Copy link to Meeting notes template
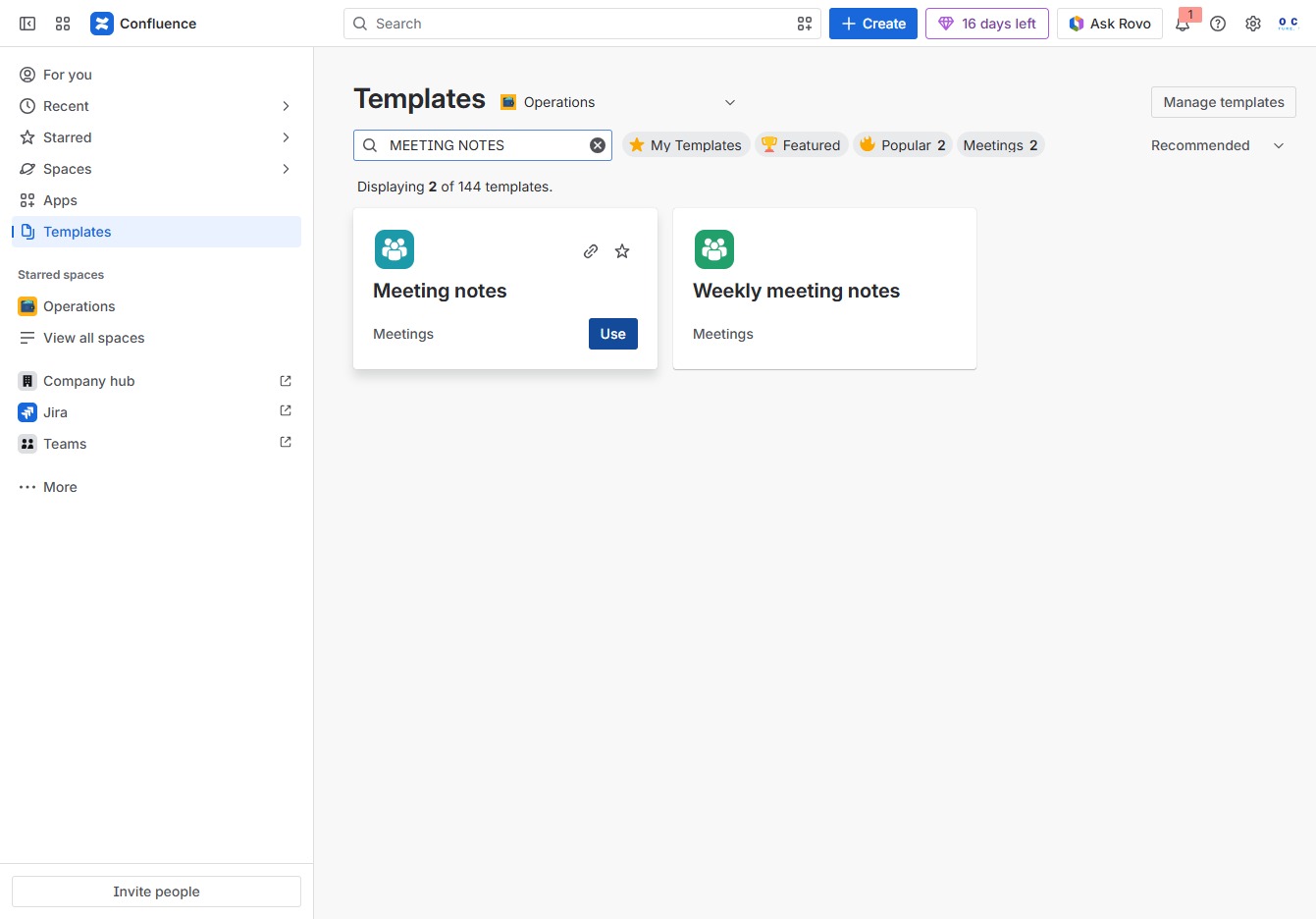The width and height of the screenshot is (1316, 919). [x=591, y=251]
